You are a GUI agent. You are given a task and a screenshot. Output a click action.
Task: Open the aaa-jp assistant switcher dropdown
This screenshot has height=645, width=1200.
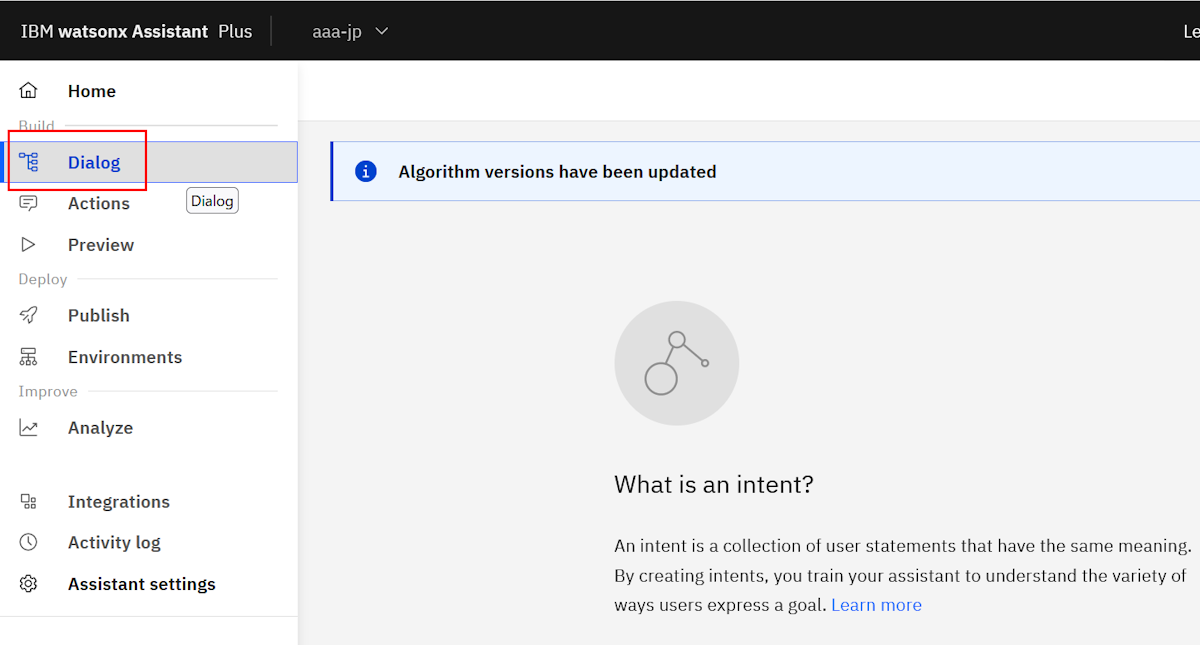click(x=350, y=31)
